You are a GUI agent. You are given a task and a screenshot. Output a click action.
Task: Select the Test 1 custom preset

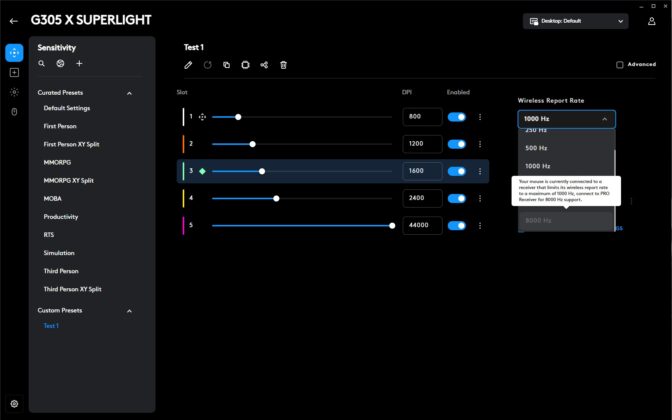51,326
